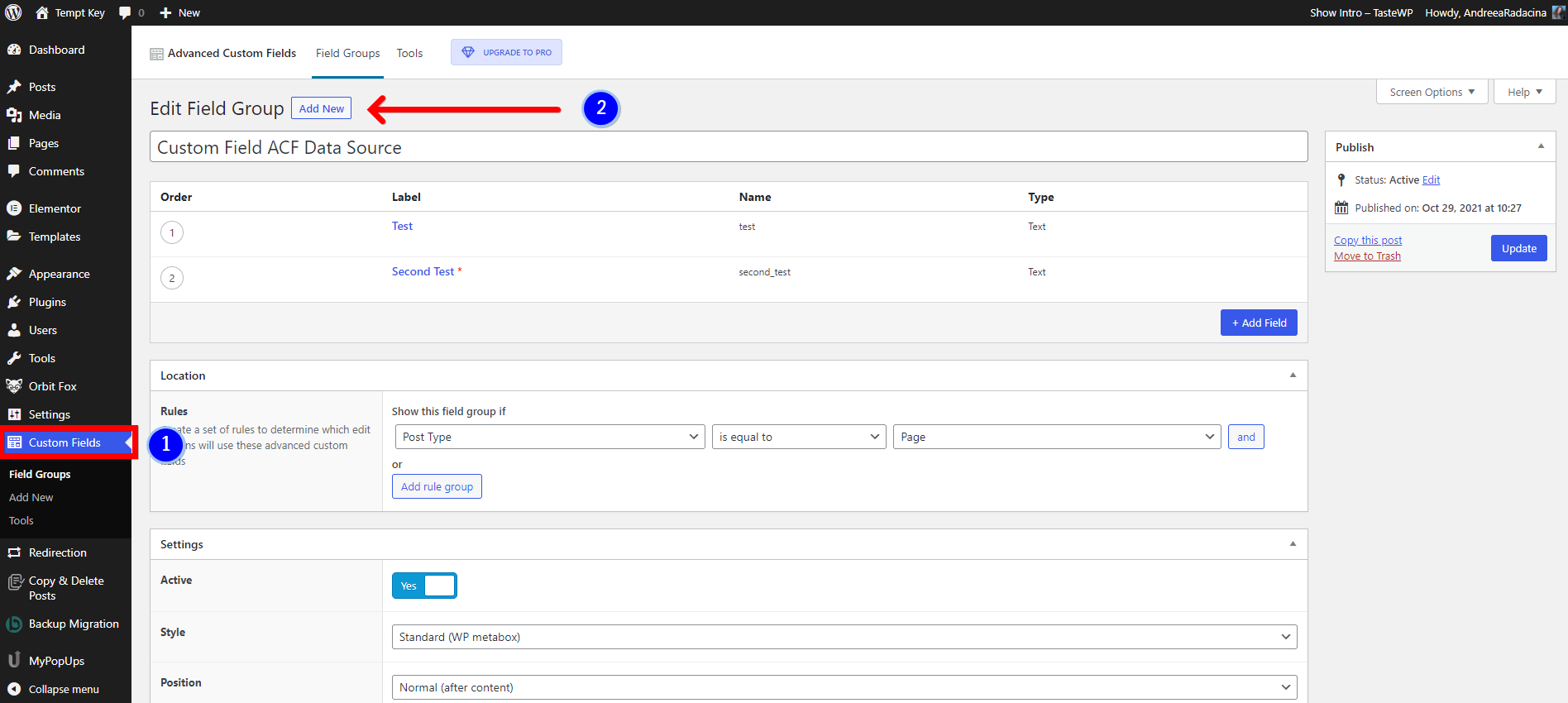
Task: Open the Post Type rule dropdown
Action: click(x=550, y=437)
